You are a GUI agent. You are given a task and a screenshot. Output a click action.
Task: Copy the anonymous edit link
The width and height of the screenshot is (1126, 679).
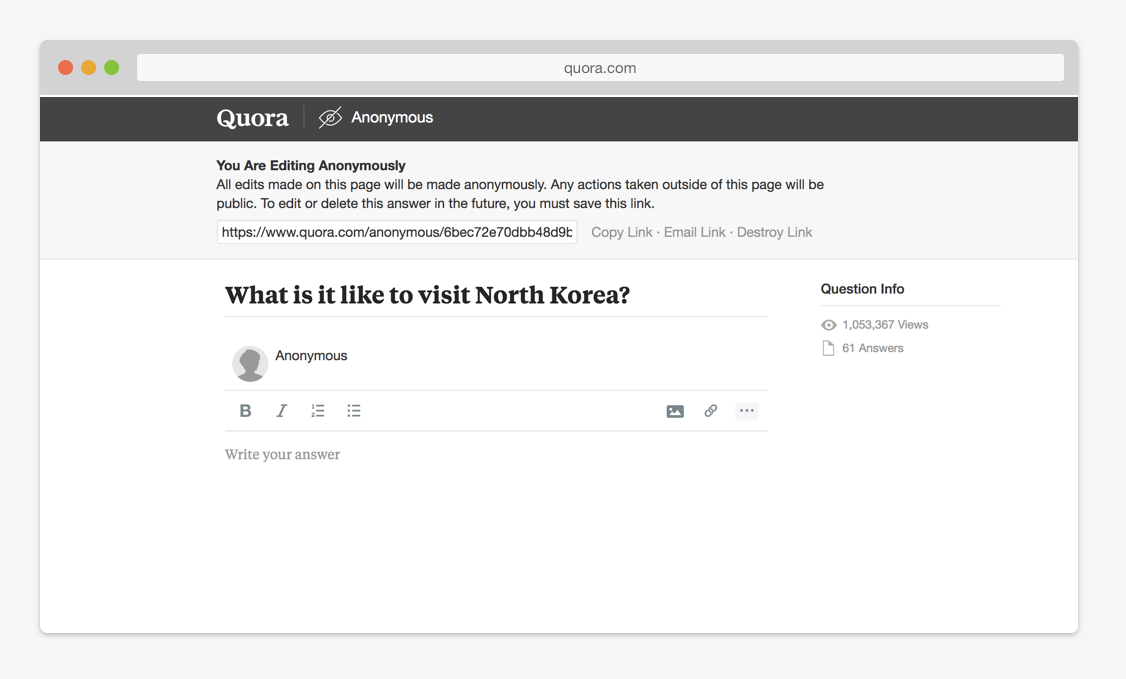[x=622, y=232]
